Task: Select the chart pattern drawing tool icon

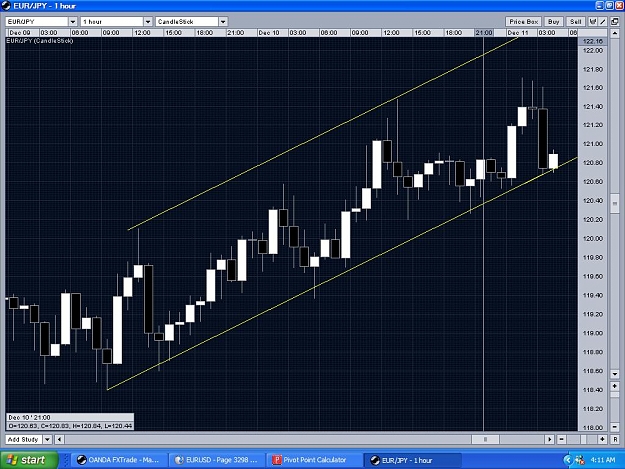Action: pos(593,22)
